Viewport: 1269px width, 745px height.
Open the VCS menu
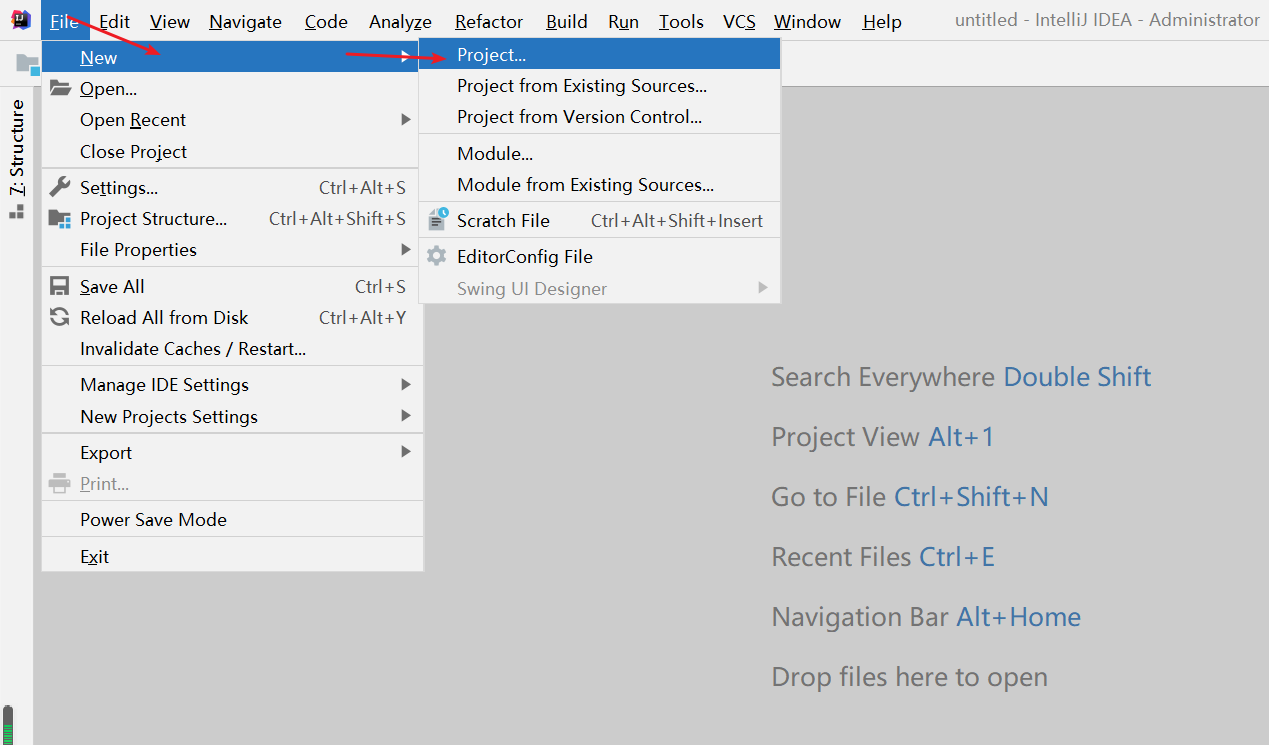tap(740, 21)
